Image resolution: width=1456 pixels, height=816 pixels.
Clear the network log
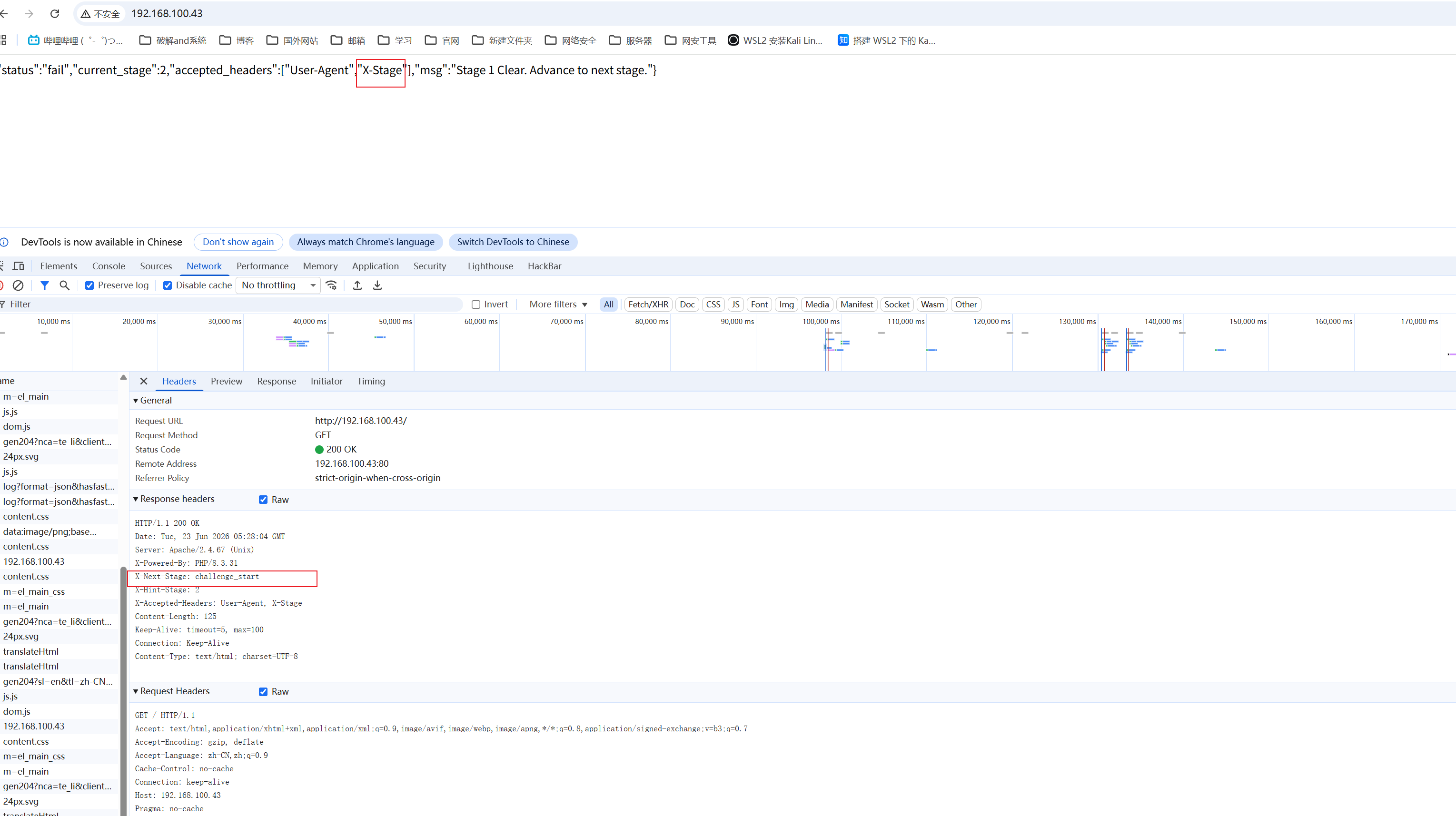(x=18, y=285)
